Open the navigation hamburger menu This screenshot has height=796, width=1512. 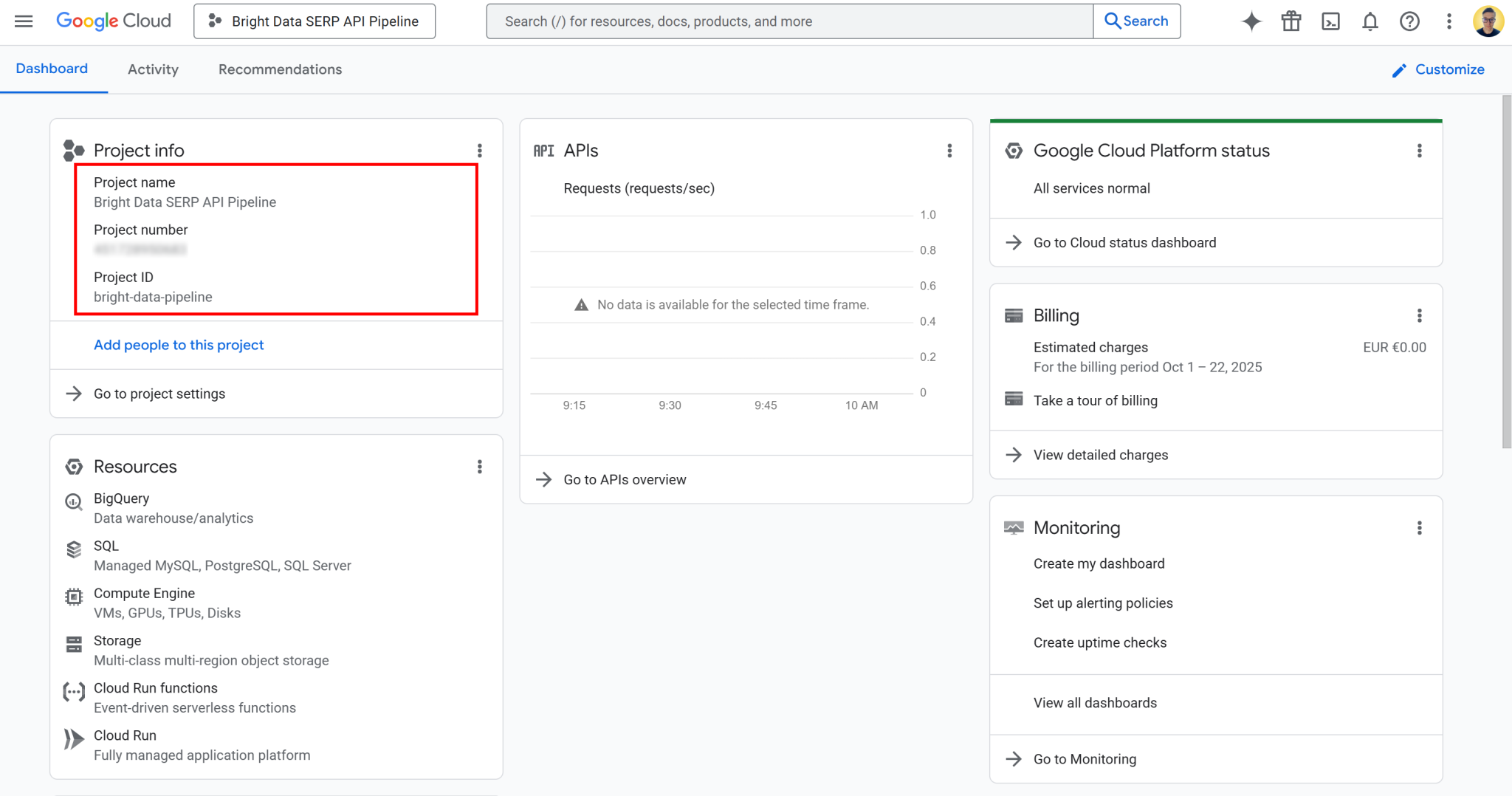(x=23, y=21)
